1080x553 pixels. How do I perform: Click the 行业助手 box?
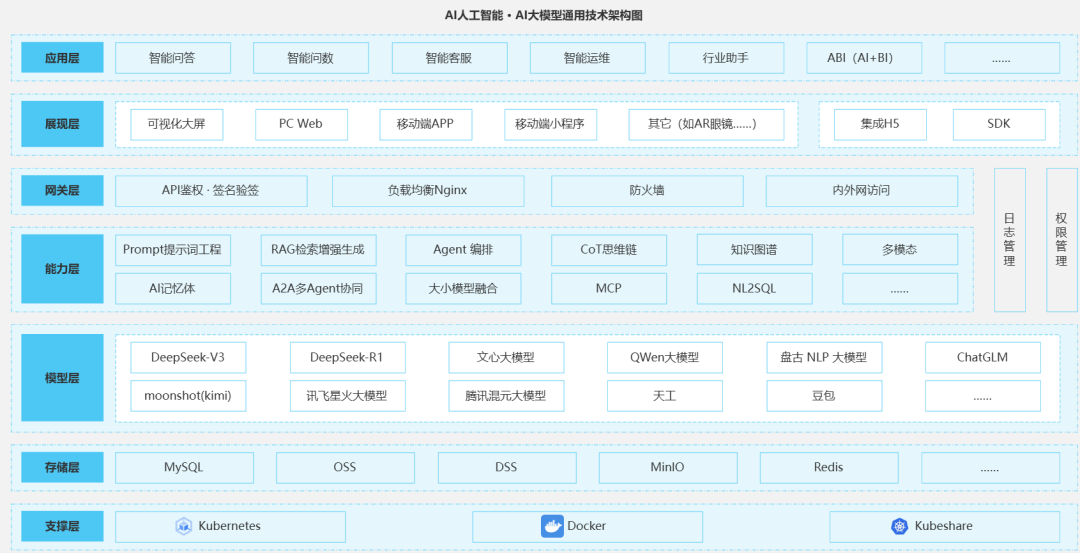click(x=726, y=58)
